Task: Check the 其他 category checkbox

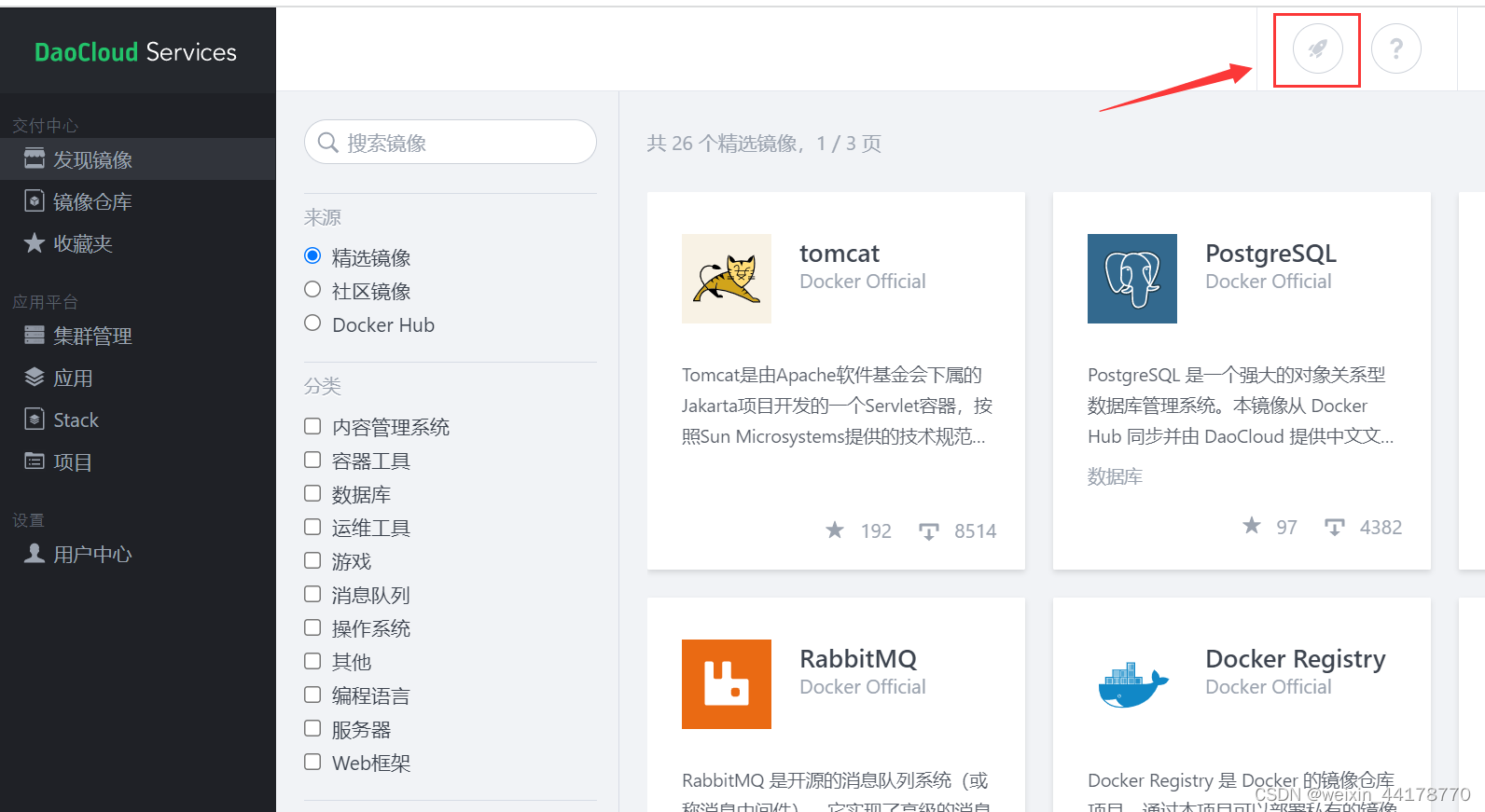Action: tap(312, 661)
